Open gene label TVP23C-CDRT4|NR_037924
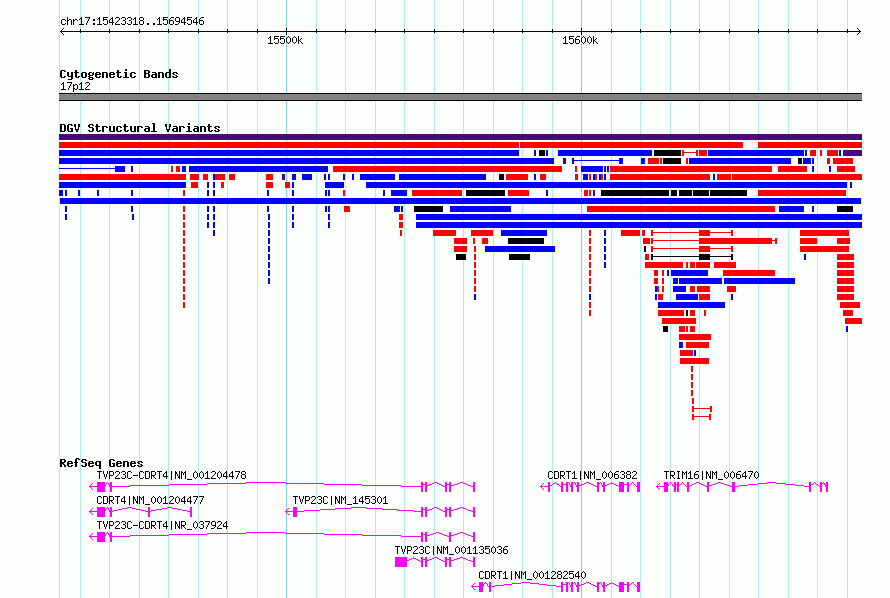 162,525
